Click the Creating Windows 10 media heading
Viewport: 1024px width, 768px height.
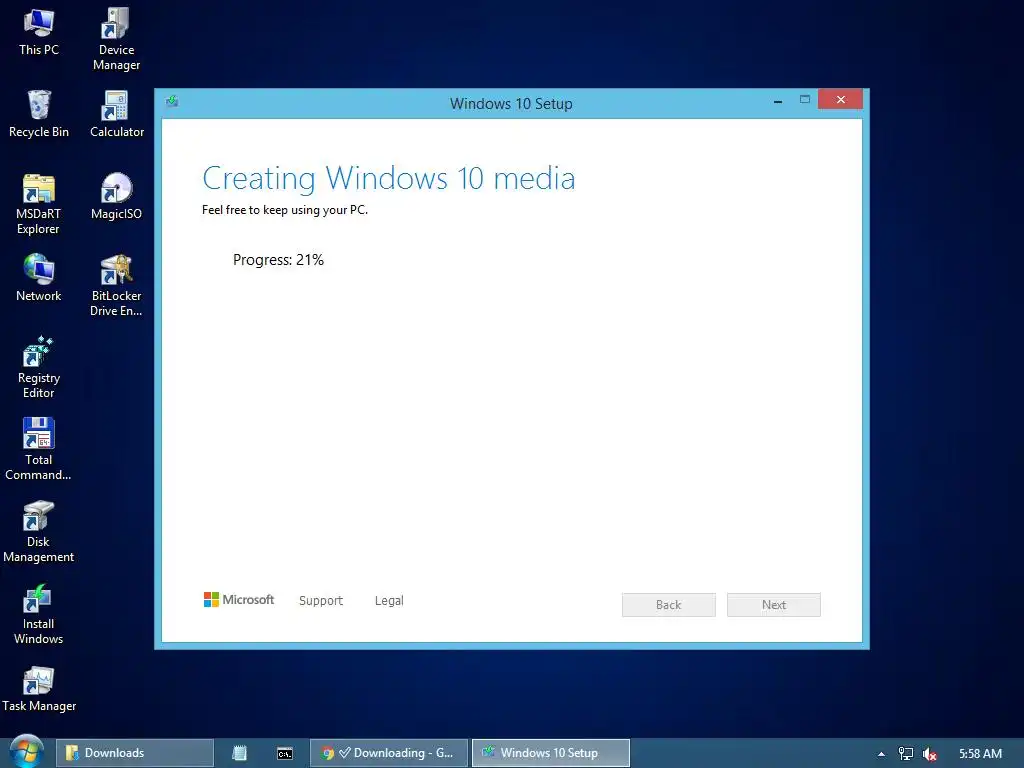tap(389, 178)
